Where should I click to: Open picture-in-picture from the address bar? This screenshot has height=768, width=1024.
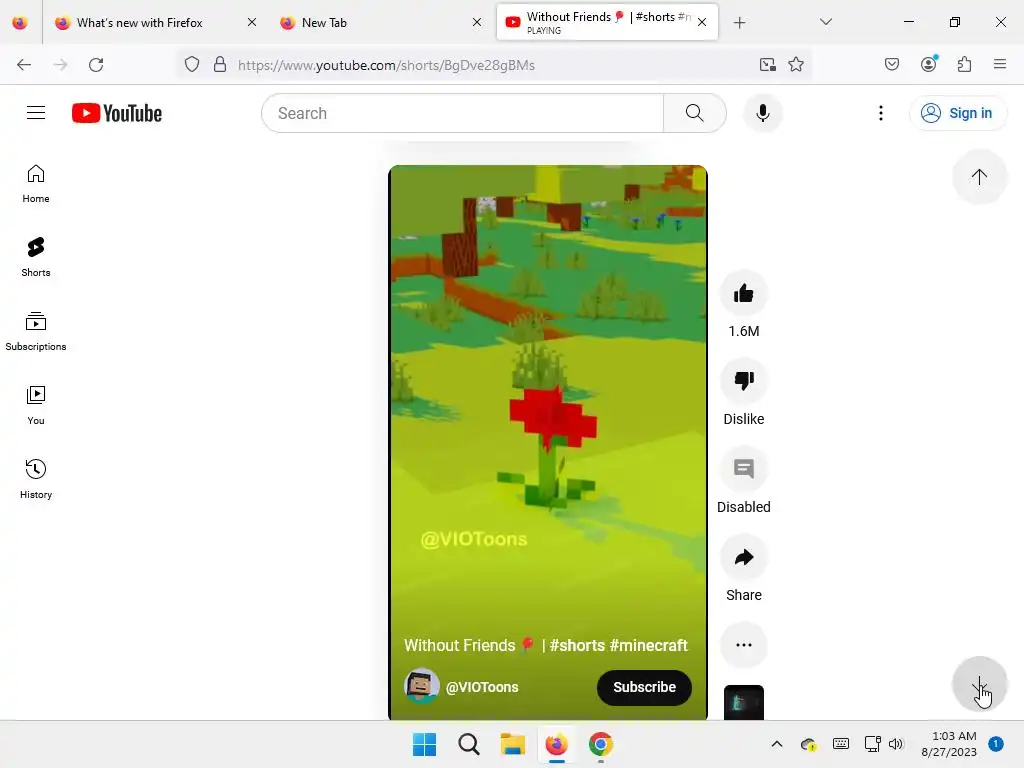(x=768, y=65)
